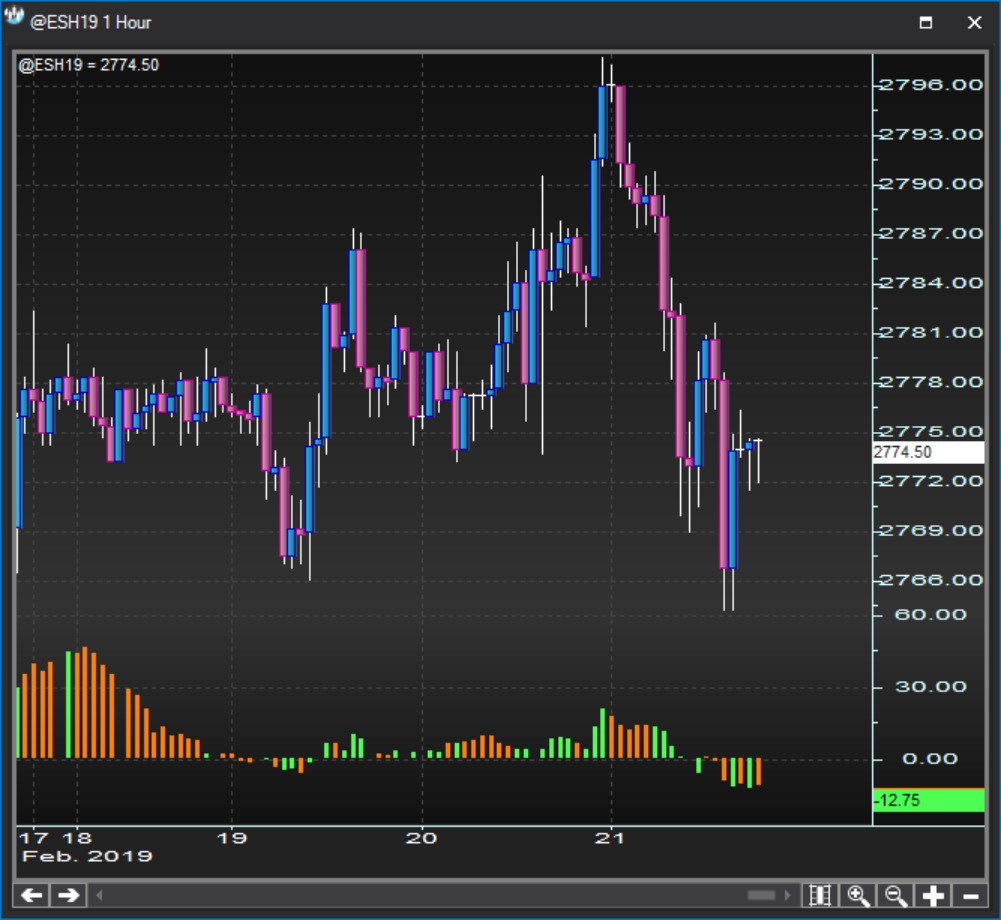The width and height of the screenshot is (1001, 920).
Task: Select the "@ESH19 1 Hour" window title
Action: click(91, 23)
